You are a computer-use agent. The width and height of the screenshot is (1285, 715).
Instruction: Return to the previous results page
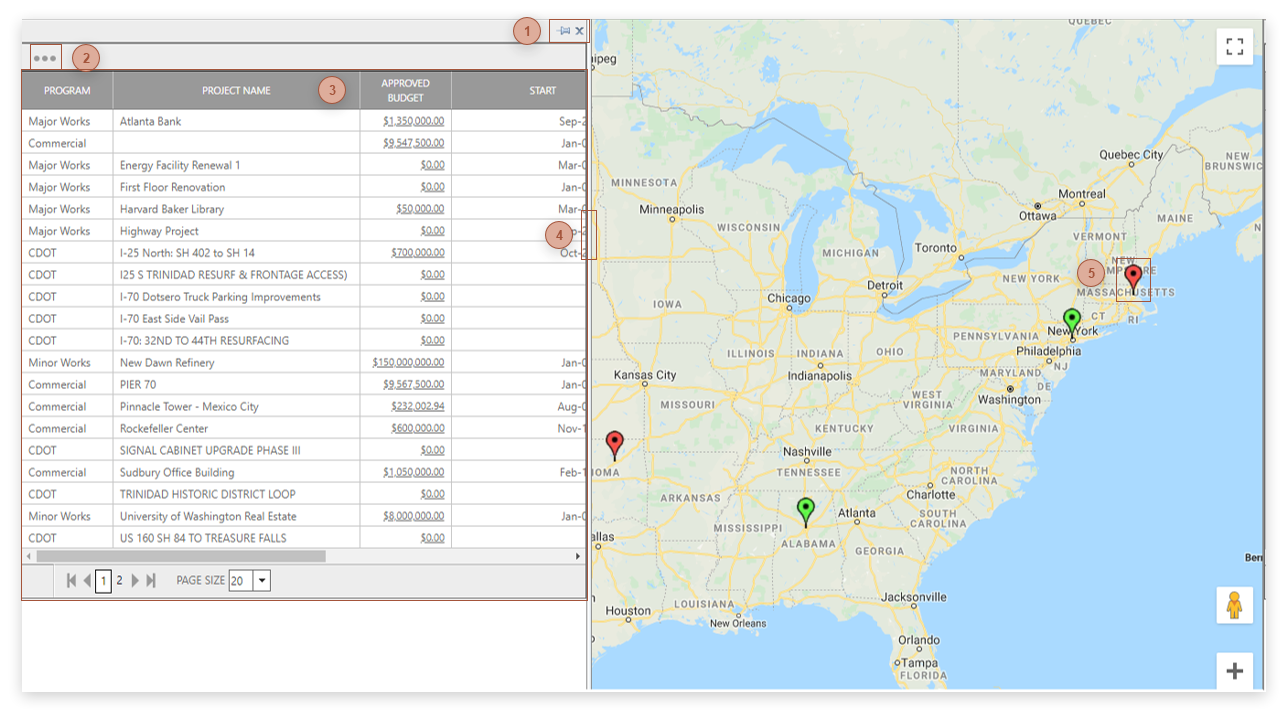coord(85,580)
